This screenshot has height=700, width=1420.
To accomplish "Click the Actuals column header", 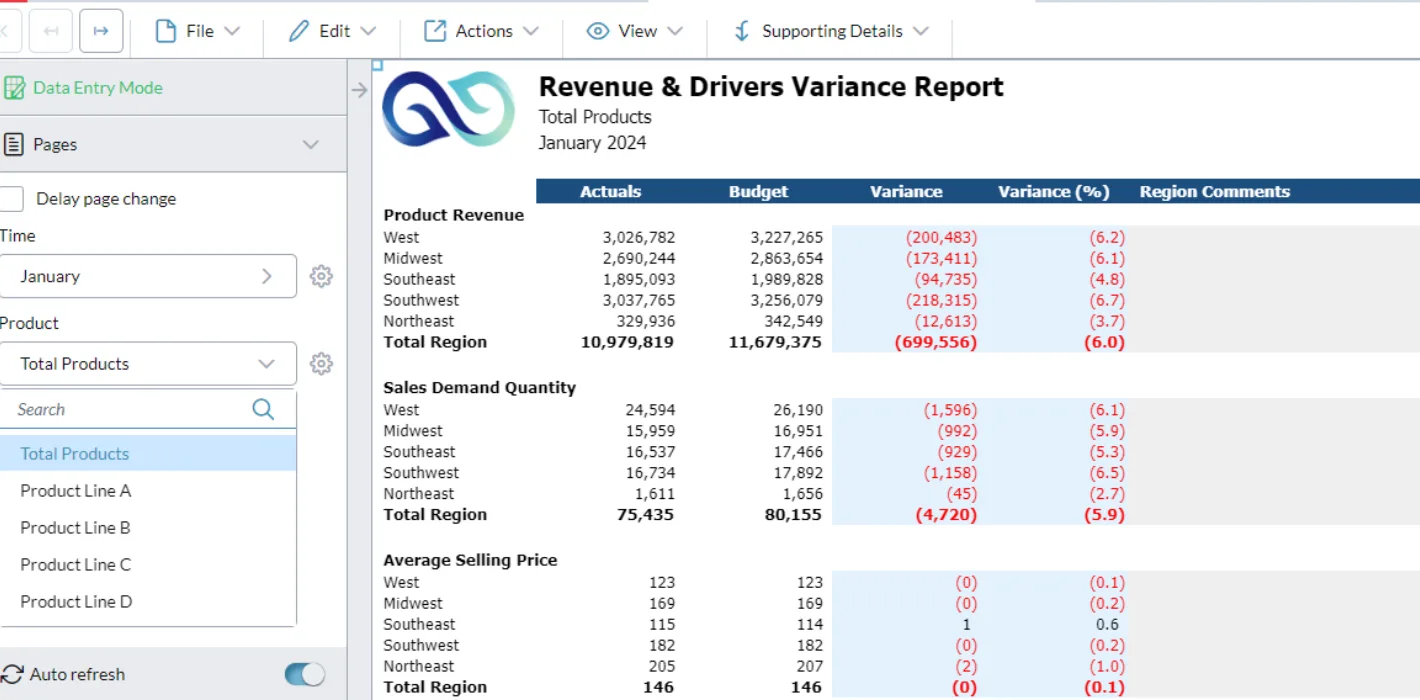I will point(610,191).
